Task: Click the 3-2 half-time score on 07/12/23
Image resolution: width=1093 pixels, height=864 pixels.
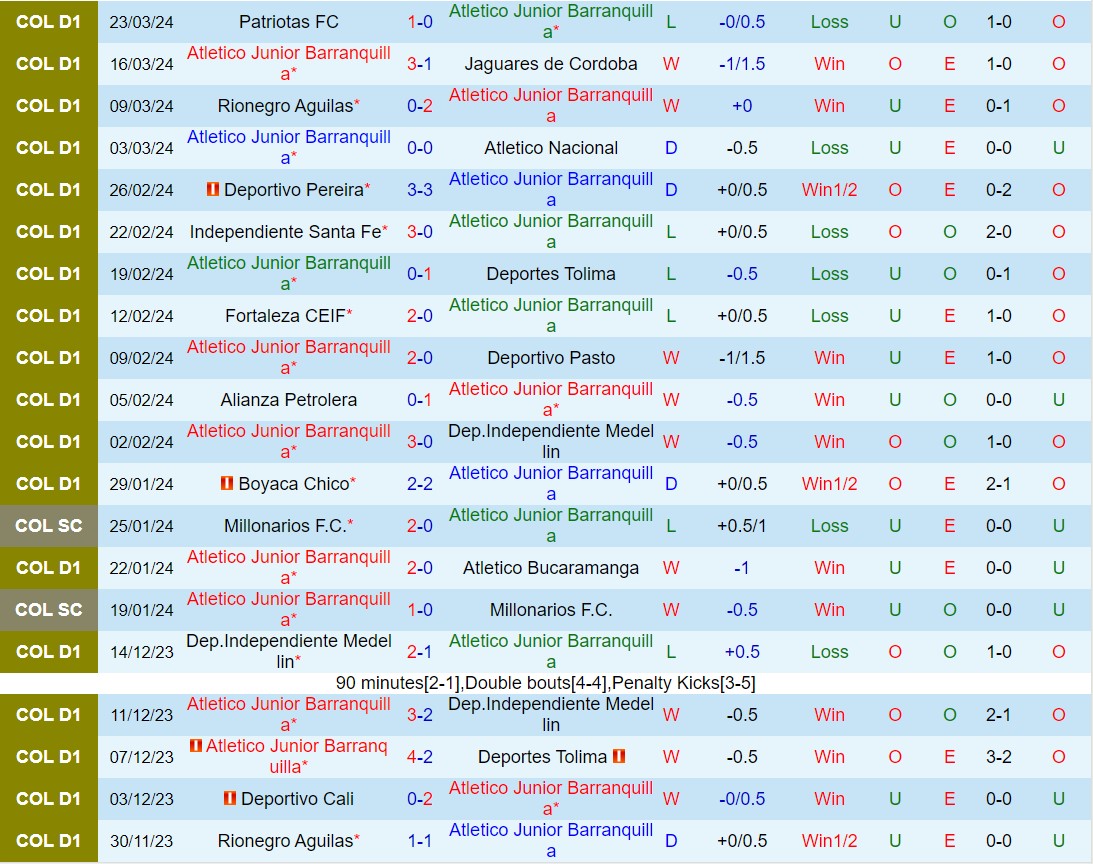Action: (999, 757)
